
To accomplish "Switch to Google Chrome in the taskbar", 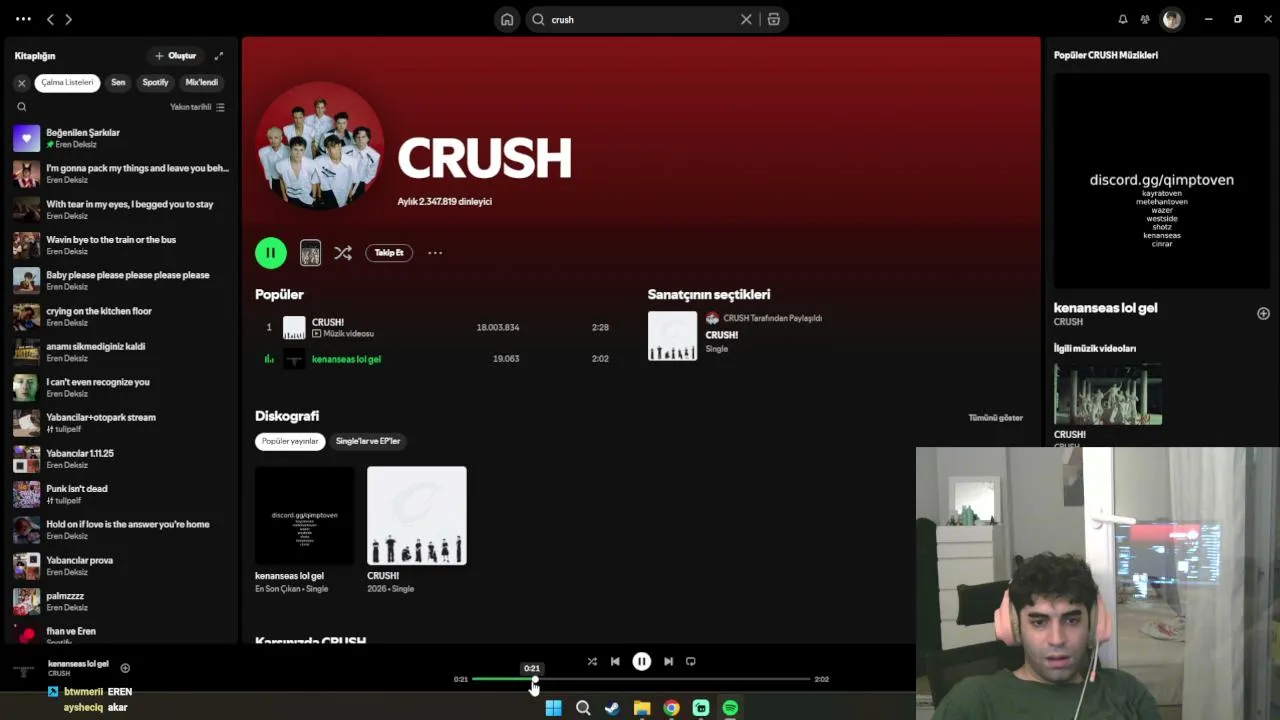I will pos(671,708).
